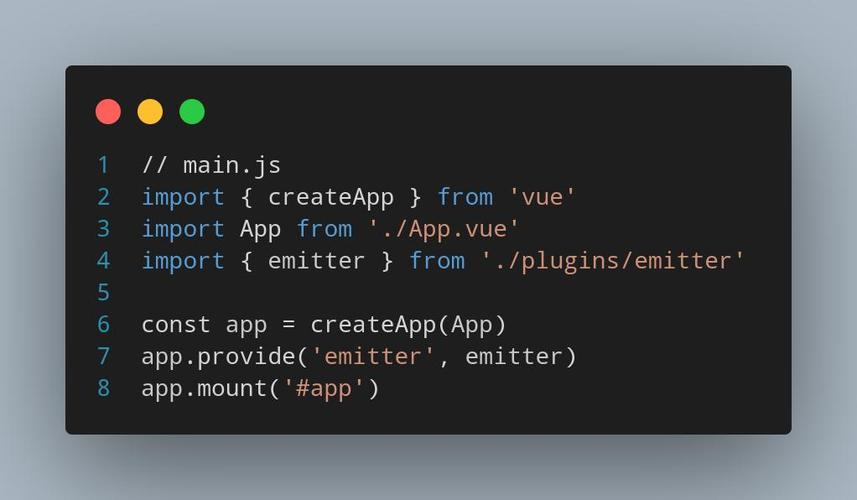Select line number 2 in the gutter

(x=103, y=197)
